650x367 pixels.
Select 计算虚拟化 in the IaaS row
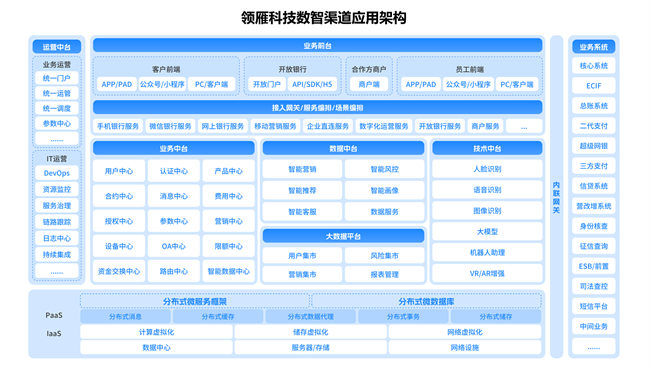[156, 332]
